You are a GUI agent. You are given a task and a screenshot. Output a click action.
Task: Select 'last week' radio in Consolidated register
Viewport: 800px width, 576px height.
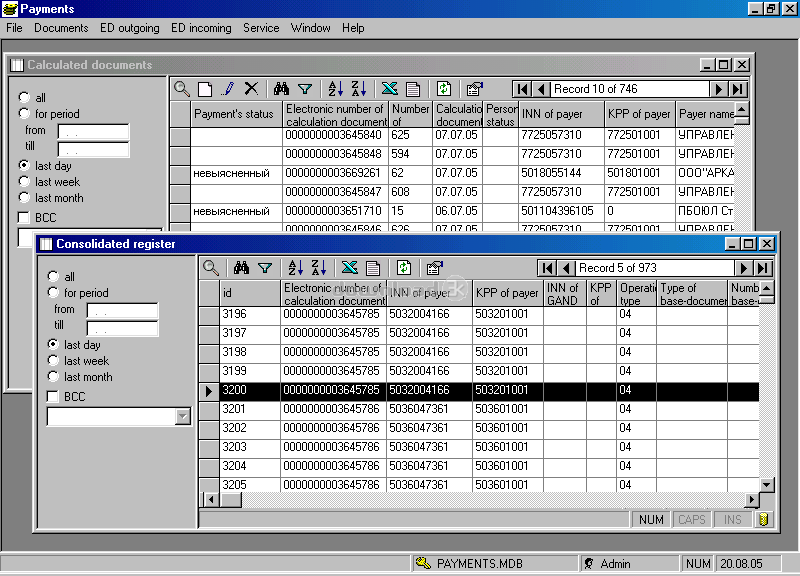[x=53, y=360]
